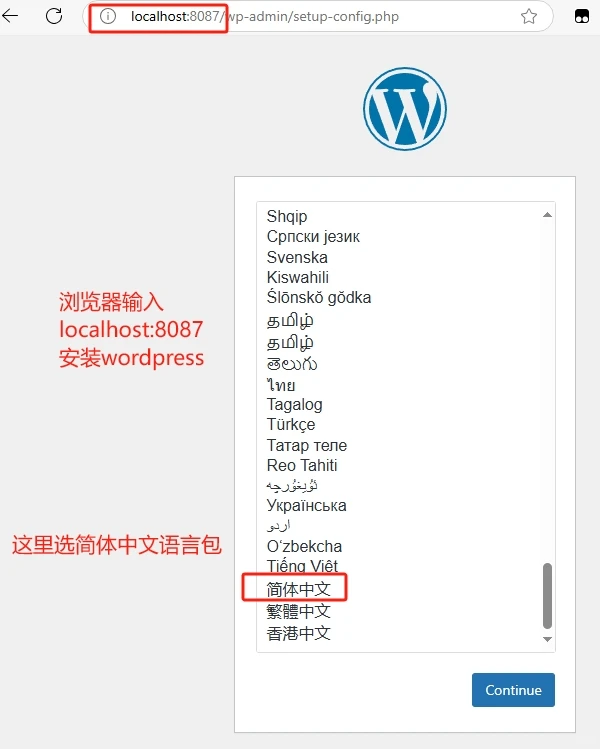
Task: Choose Svenska from the language list
Action: [x=297, y=257]
